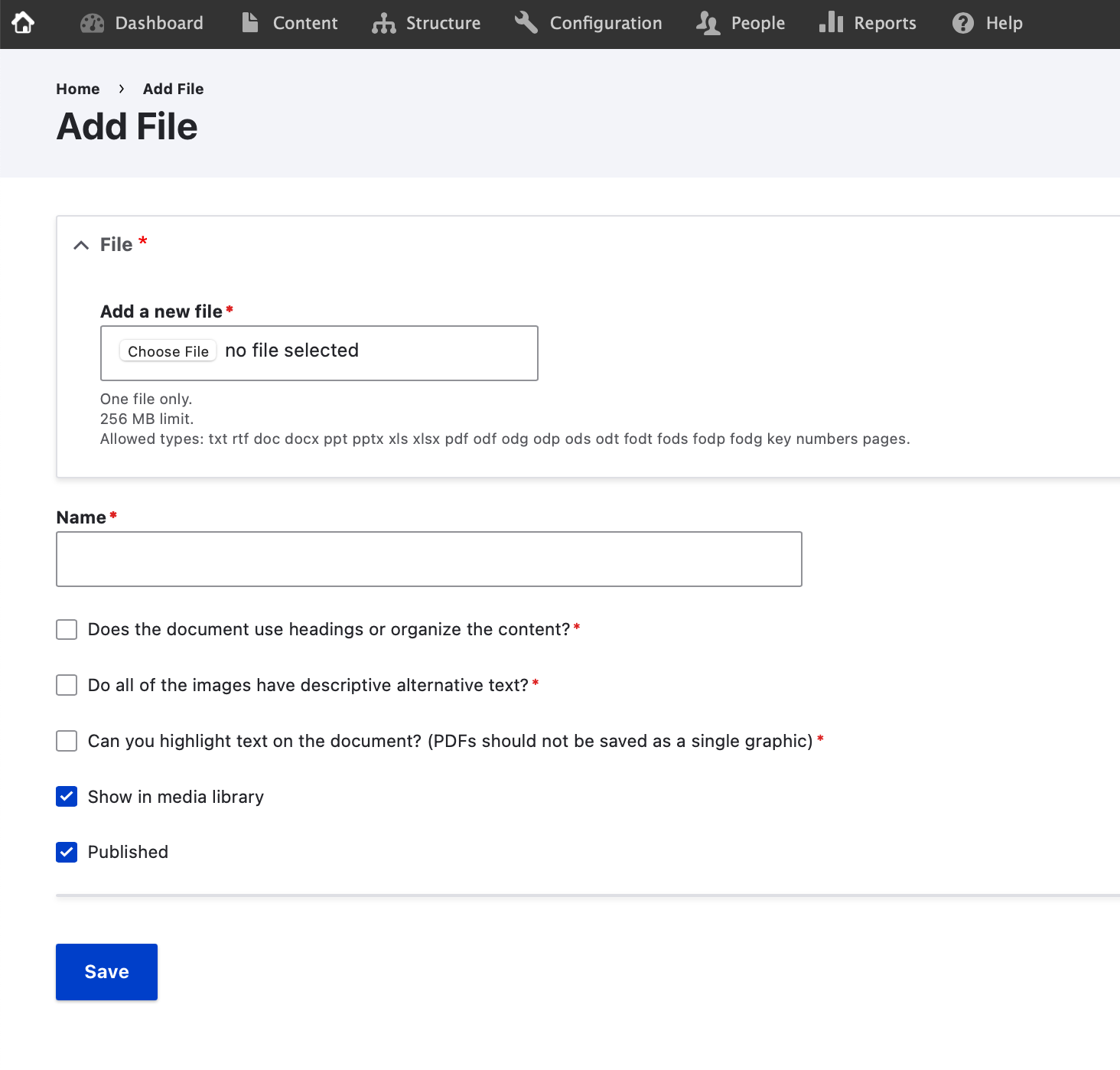1120x1070 pixels.
Task: Check the descriptive alternative text checkbox
Action: click(x=67, y=685)
